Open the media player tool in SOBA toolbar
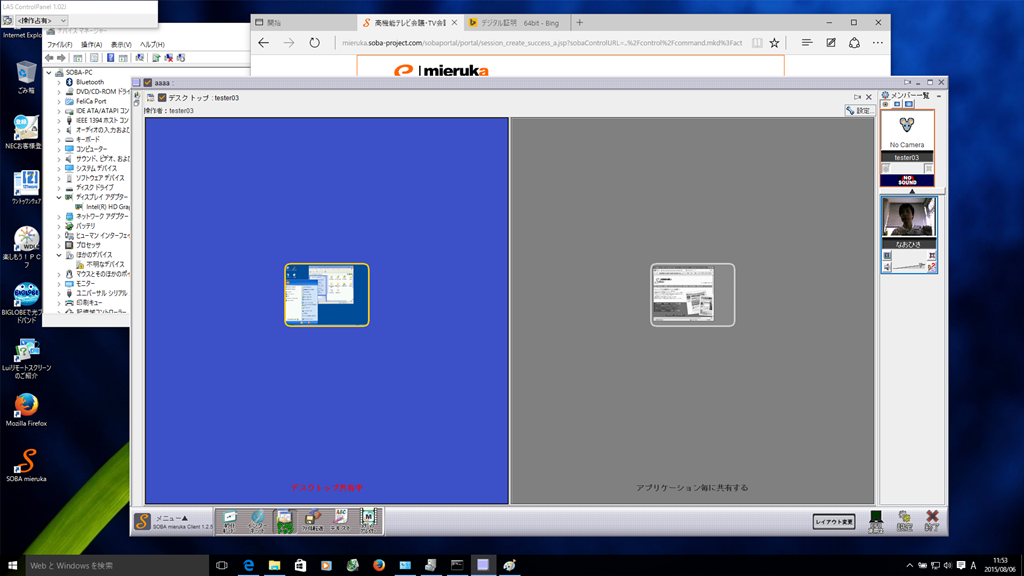The image size is (1024, 576). (368, 521)
